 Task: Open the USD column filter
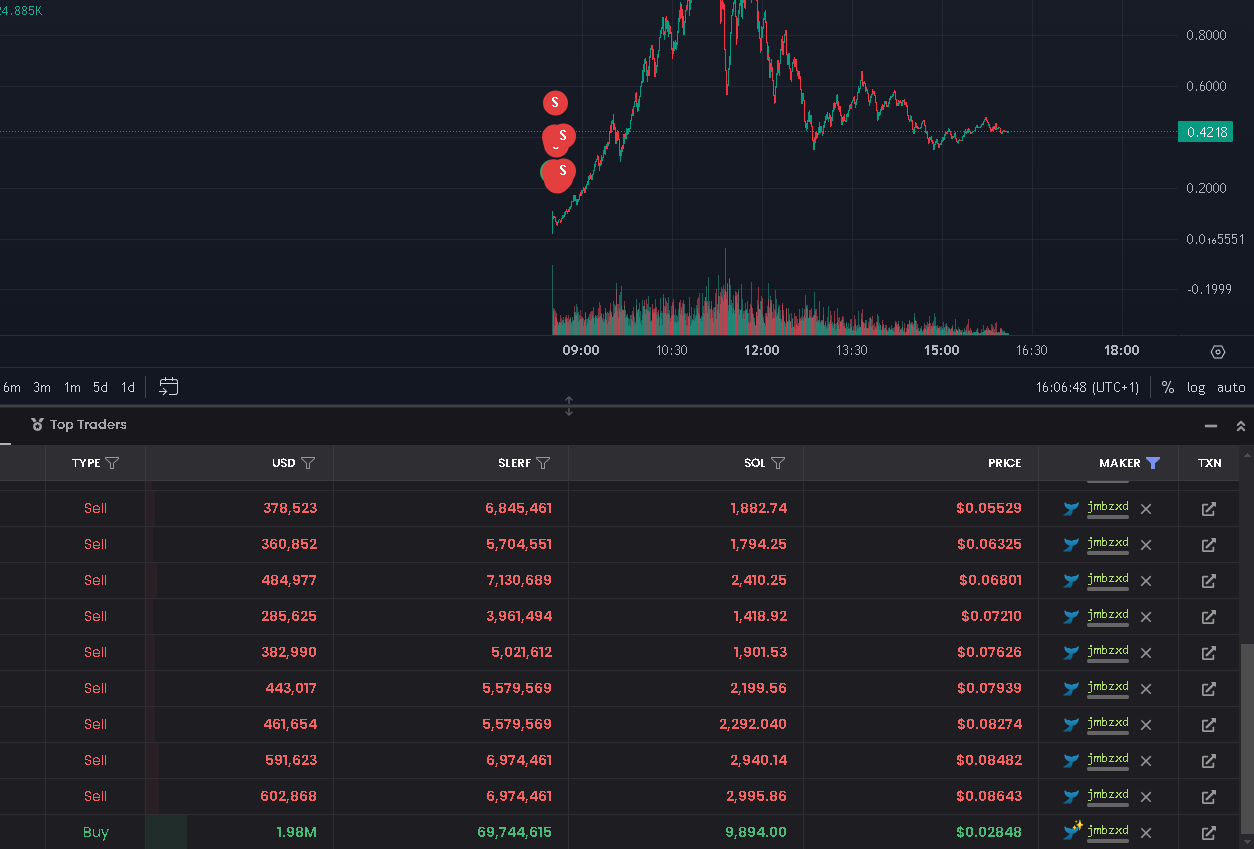coord(308,463)
